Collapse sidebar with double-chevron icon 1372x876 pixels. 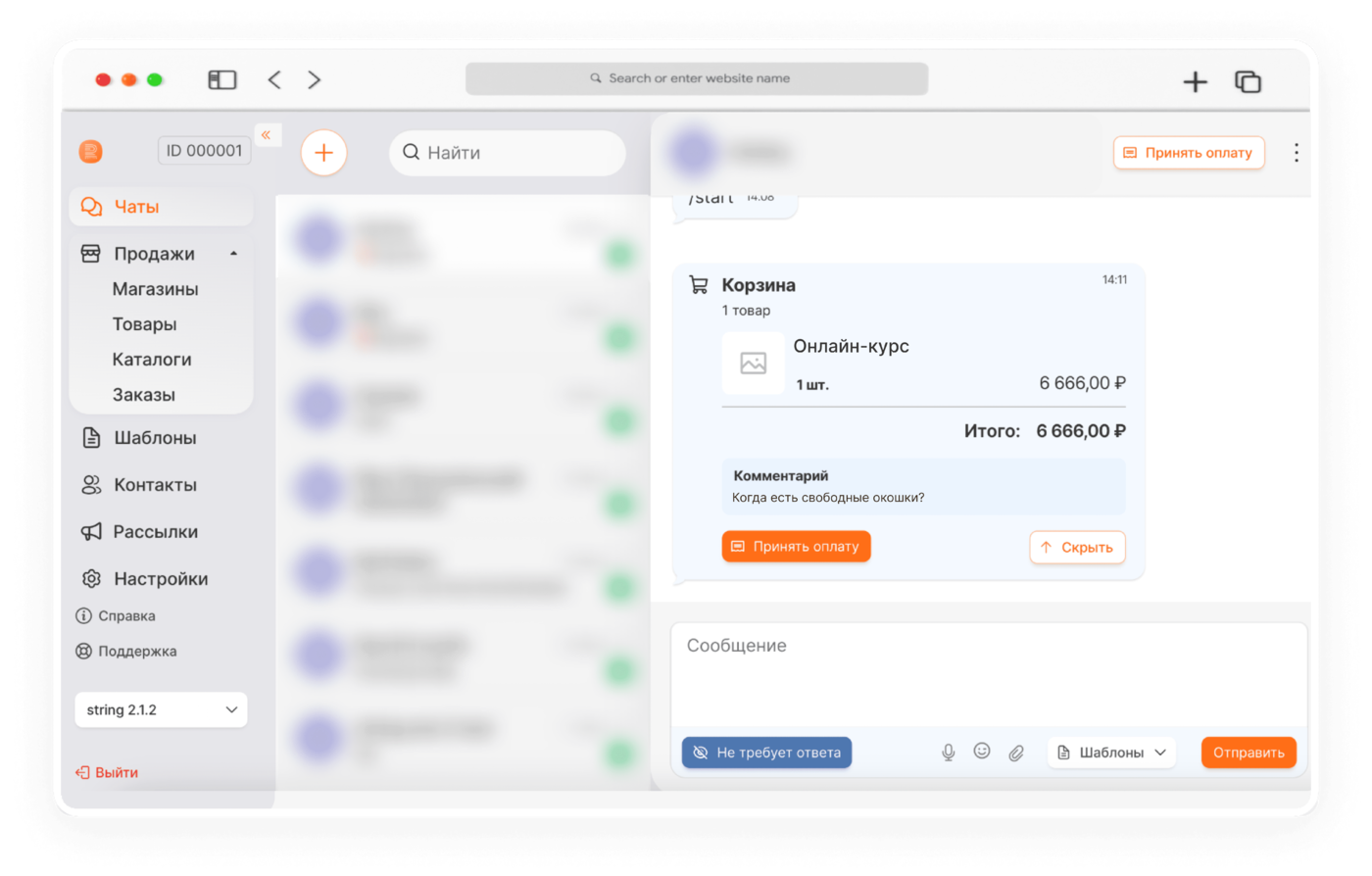click(x=267, y=135)
